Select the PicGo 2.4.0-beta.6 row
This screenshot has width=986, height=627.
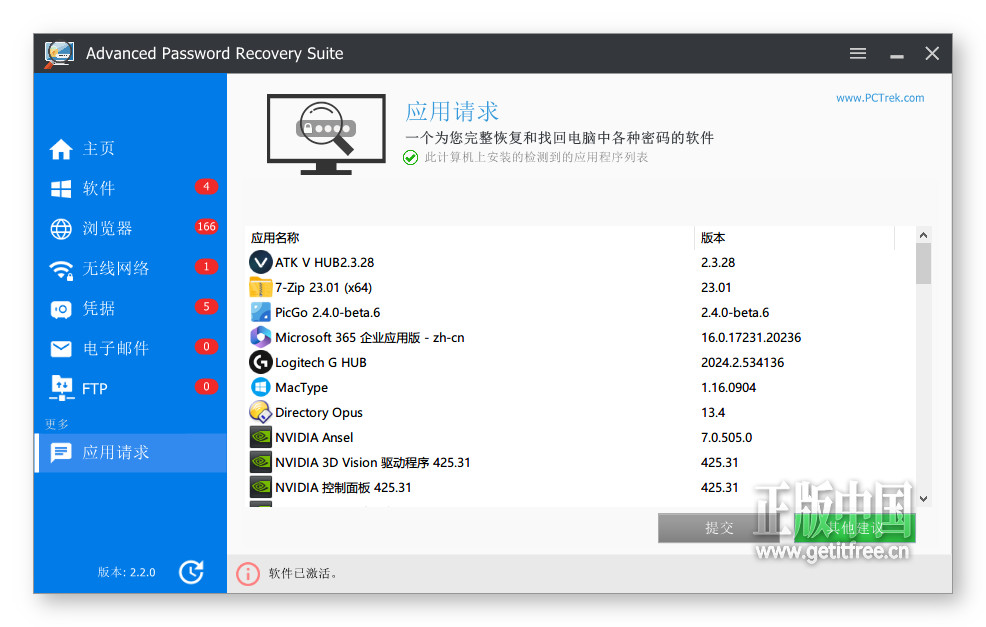pyautogui.click(x=580, y=313)
